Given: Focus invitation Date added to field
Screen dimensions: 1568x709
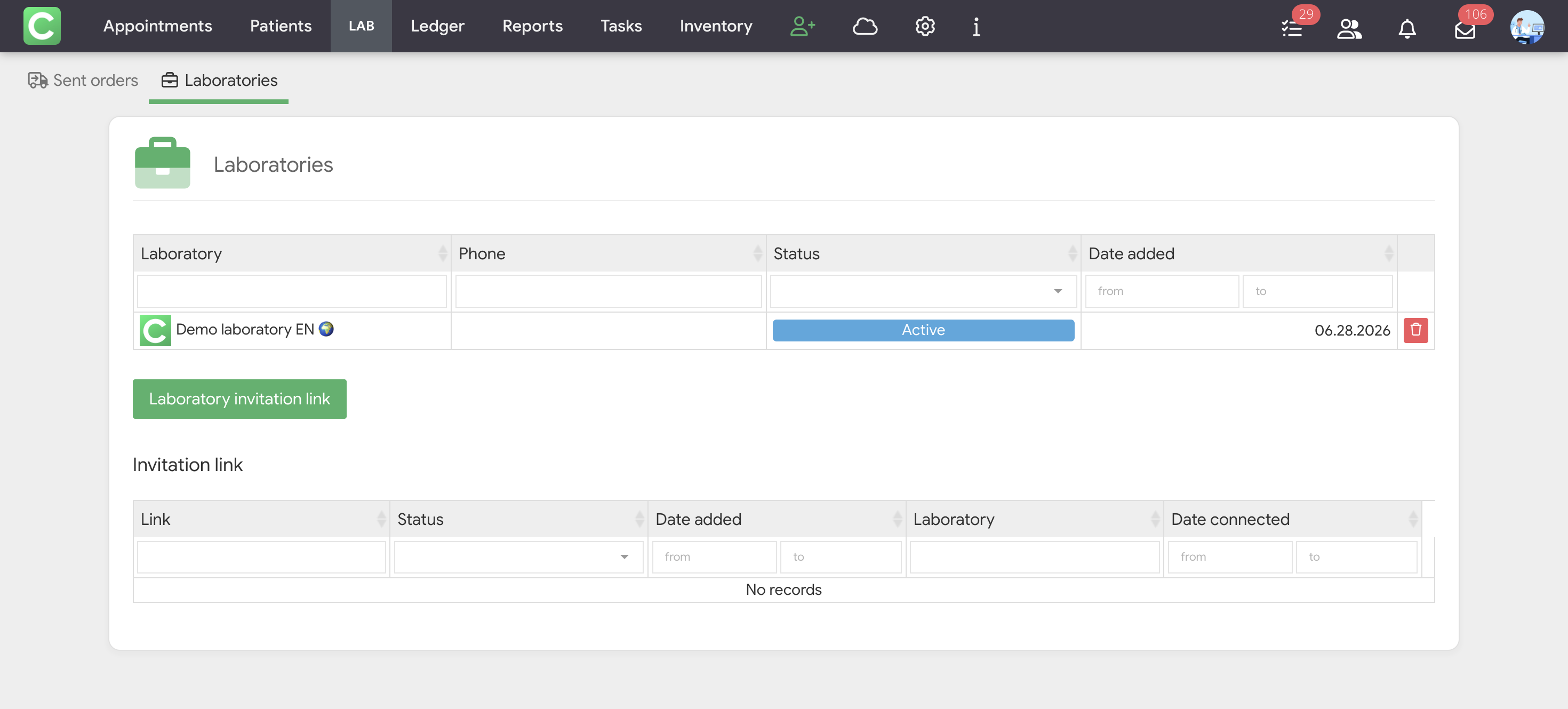Looking at the screenshot, I should tap(840, 557).
